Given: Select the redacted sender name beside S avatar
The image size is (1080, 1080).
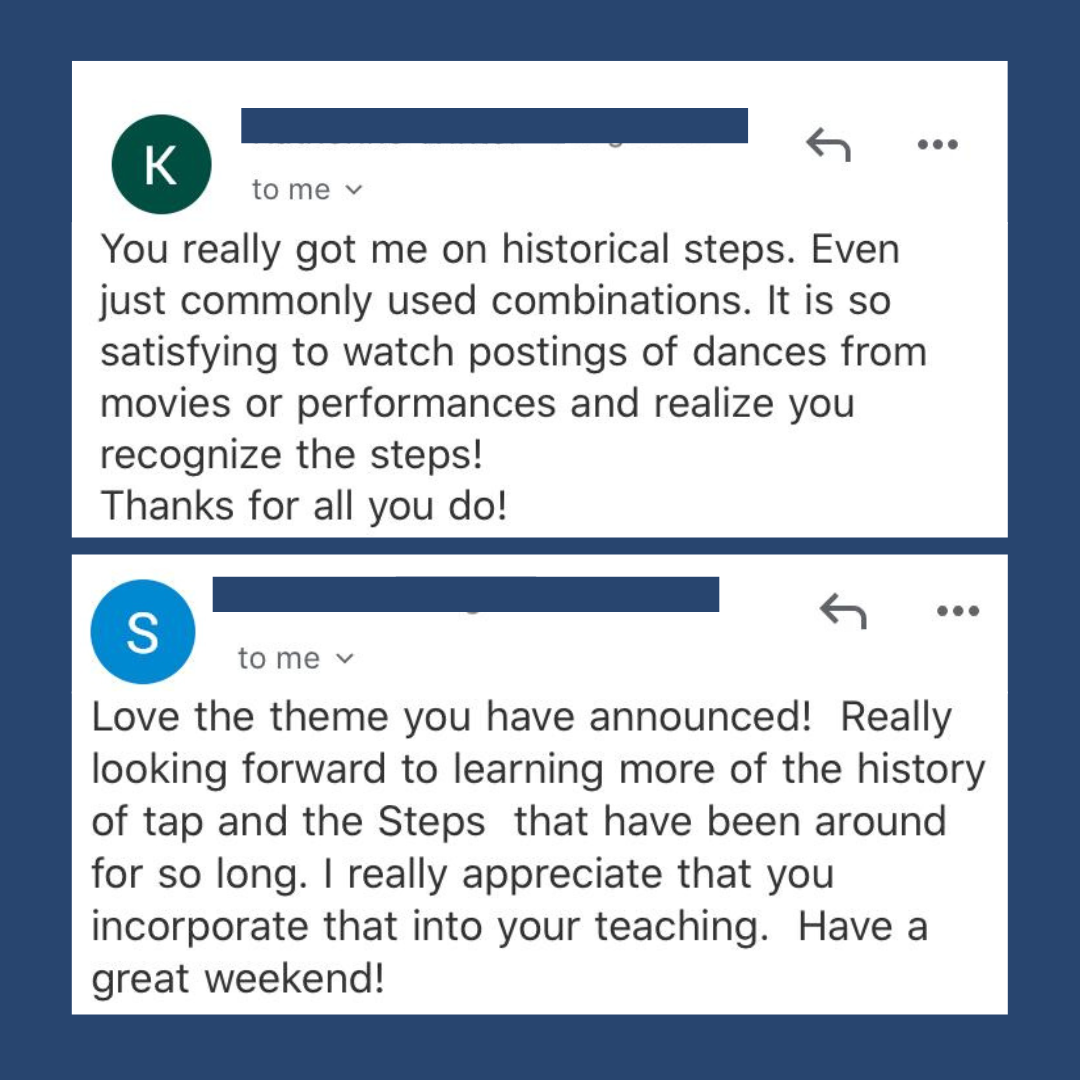Looking at the screenshot, I should 466,594.
